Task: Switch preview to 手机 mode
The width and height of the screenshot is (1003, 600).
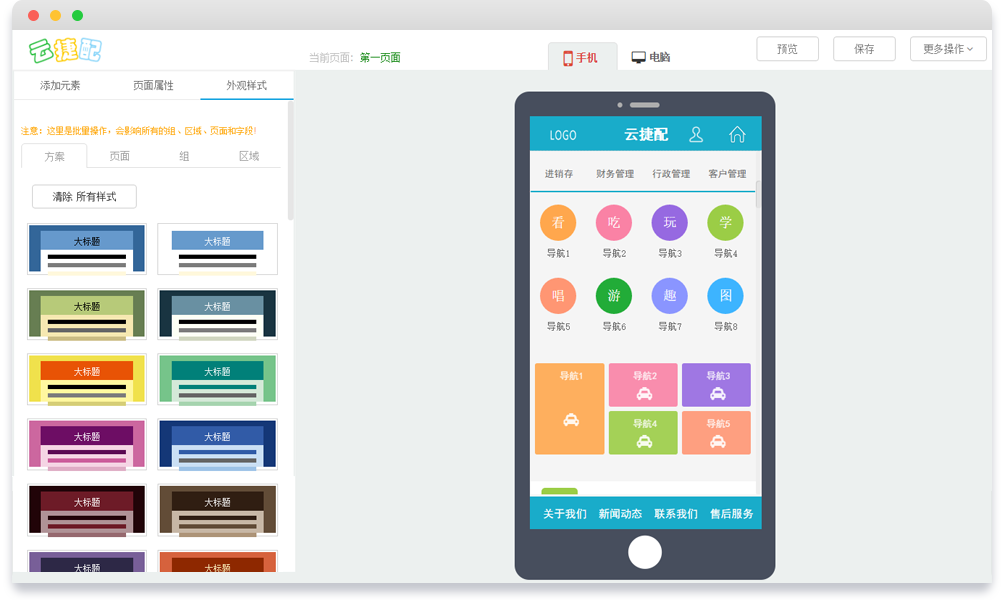Action: point(581,58)
